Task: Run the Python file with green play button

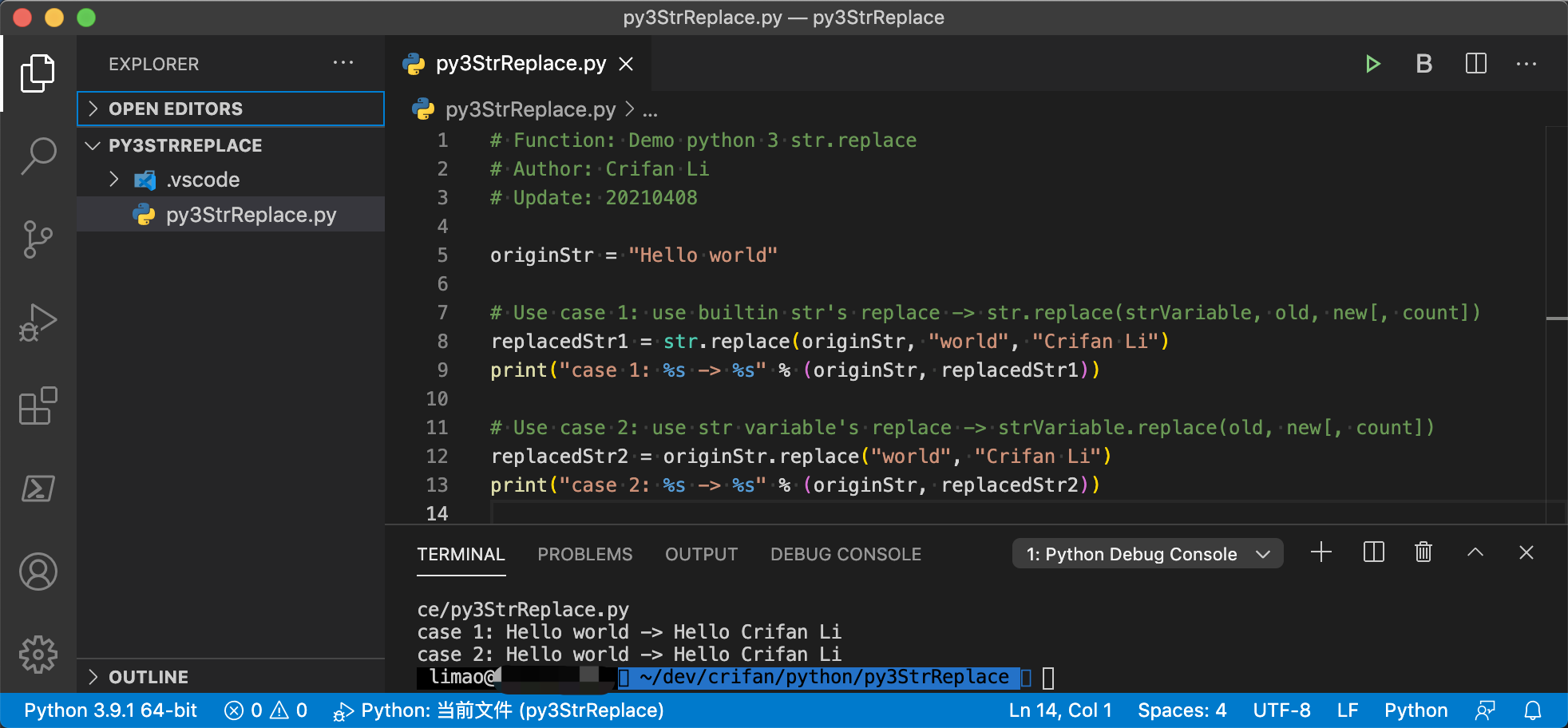Action: click(1372, 64)
